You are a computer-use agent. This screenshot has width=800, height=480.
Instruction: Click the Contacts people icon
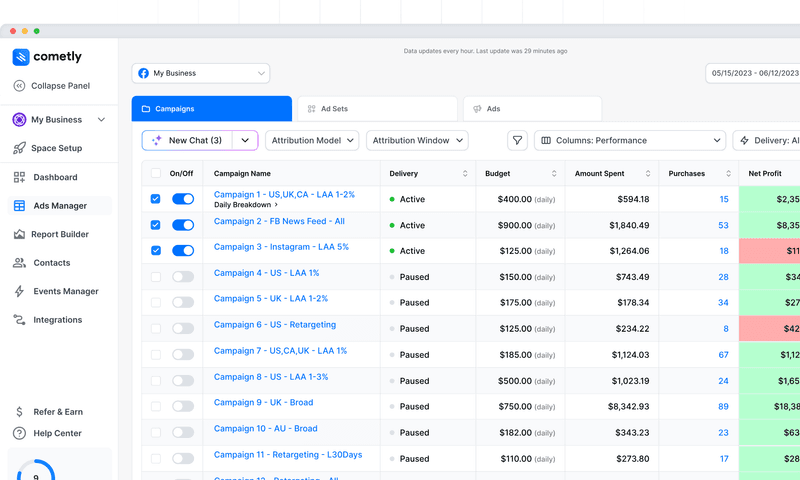tap(19, 263)
